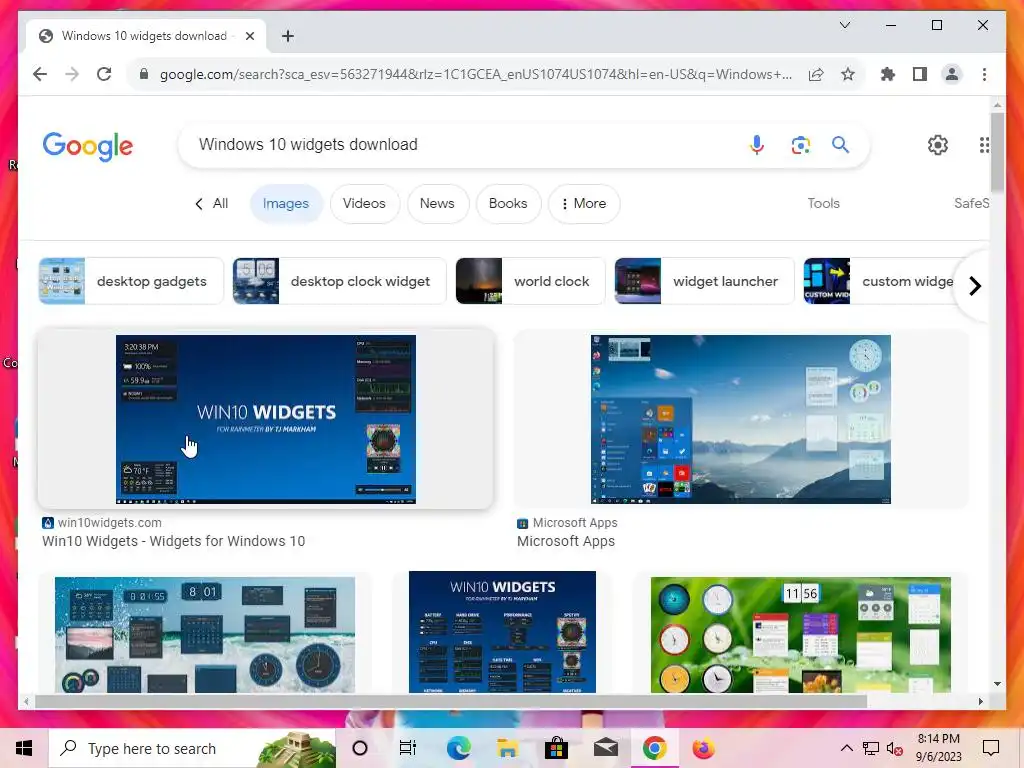Open the notification center icon
The image size is (1024, 768).
tap(991, 748)
